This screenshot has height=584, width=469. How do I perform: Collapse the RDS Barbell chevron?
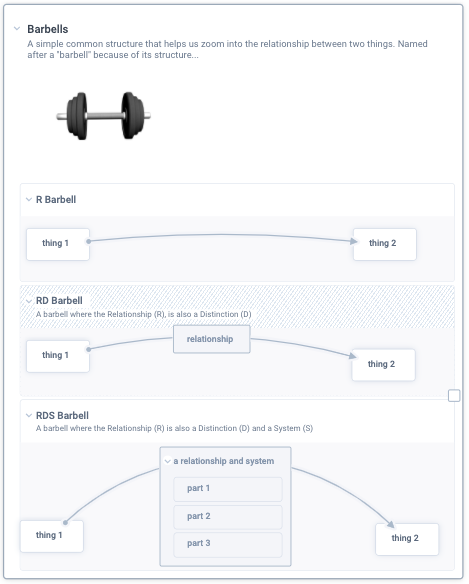29,415
